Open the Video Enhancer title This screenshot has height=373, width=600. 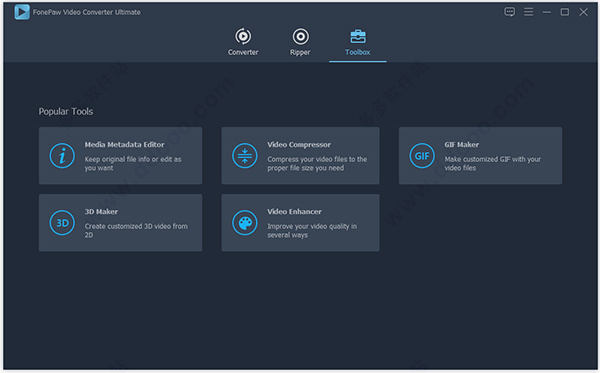(294, 212)
